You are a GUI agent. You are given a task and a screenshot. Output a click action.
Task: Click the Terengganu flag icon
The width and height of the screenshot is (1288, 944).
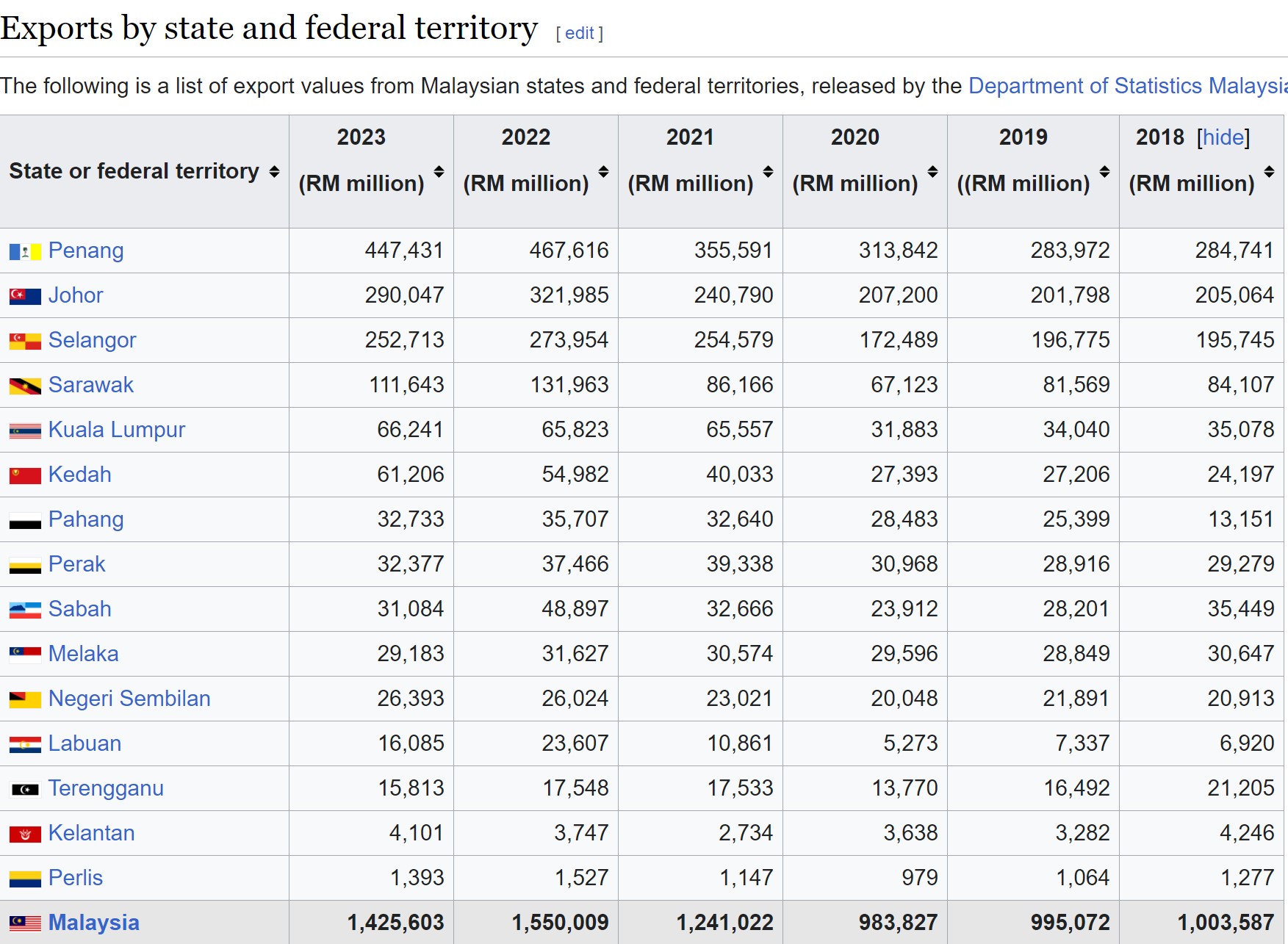[x=25, y=789]
